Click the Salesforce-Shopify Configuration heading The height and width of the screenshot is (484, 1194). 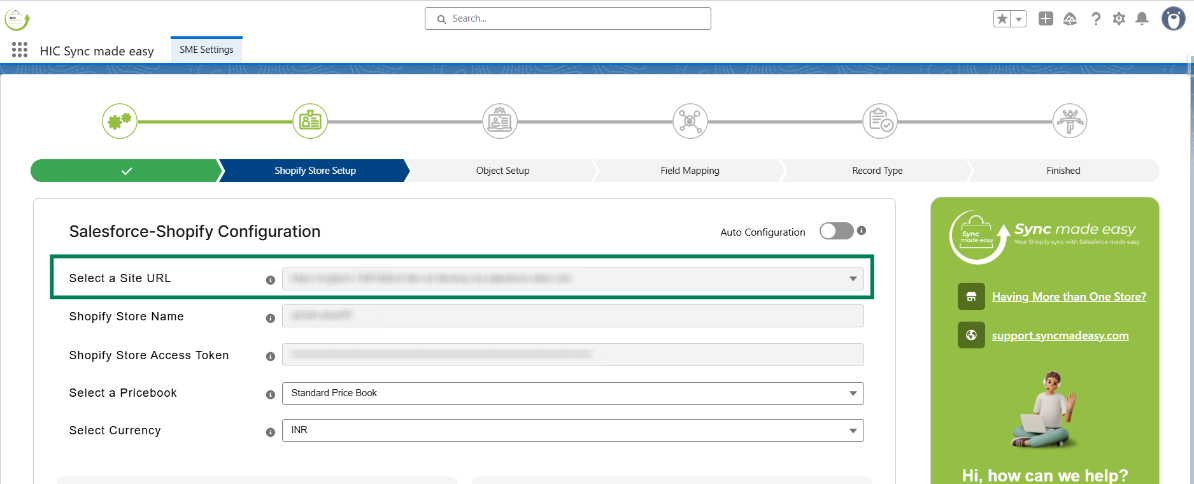click(x=194, y=231)
